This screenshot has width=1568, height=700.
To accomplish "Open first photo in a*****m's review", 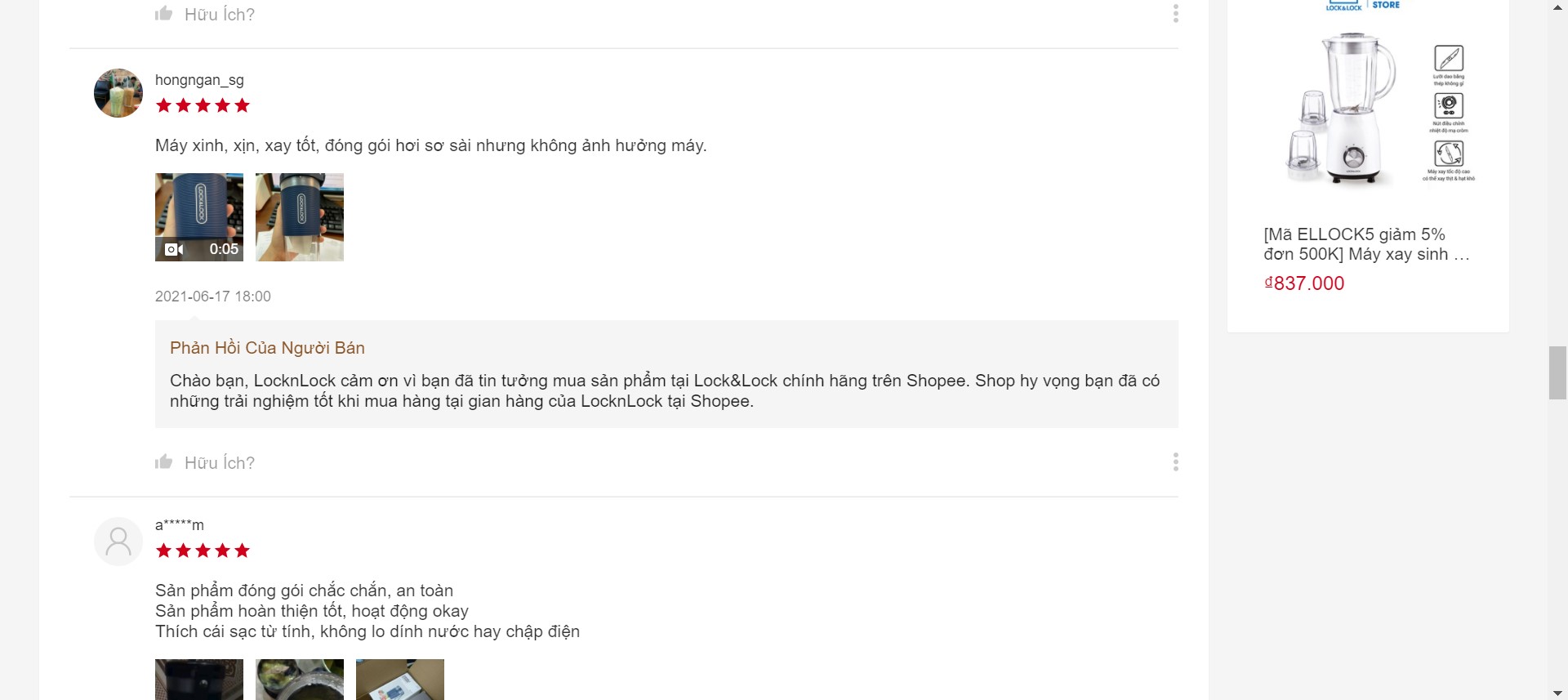I will pyautogui.click(x=199, y=680).
